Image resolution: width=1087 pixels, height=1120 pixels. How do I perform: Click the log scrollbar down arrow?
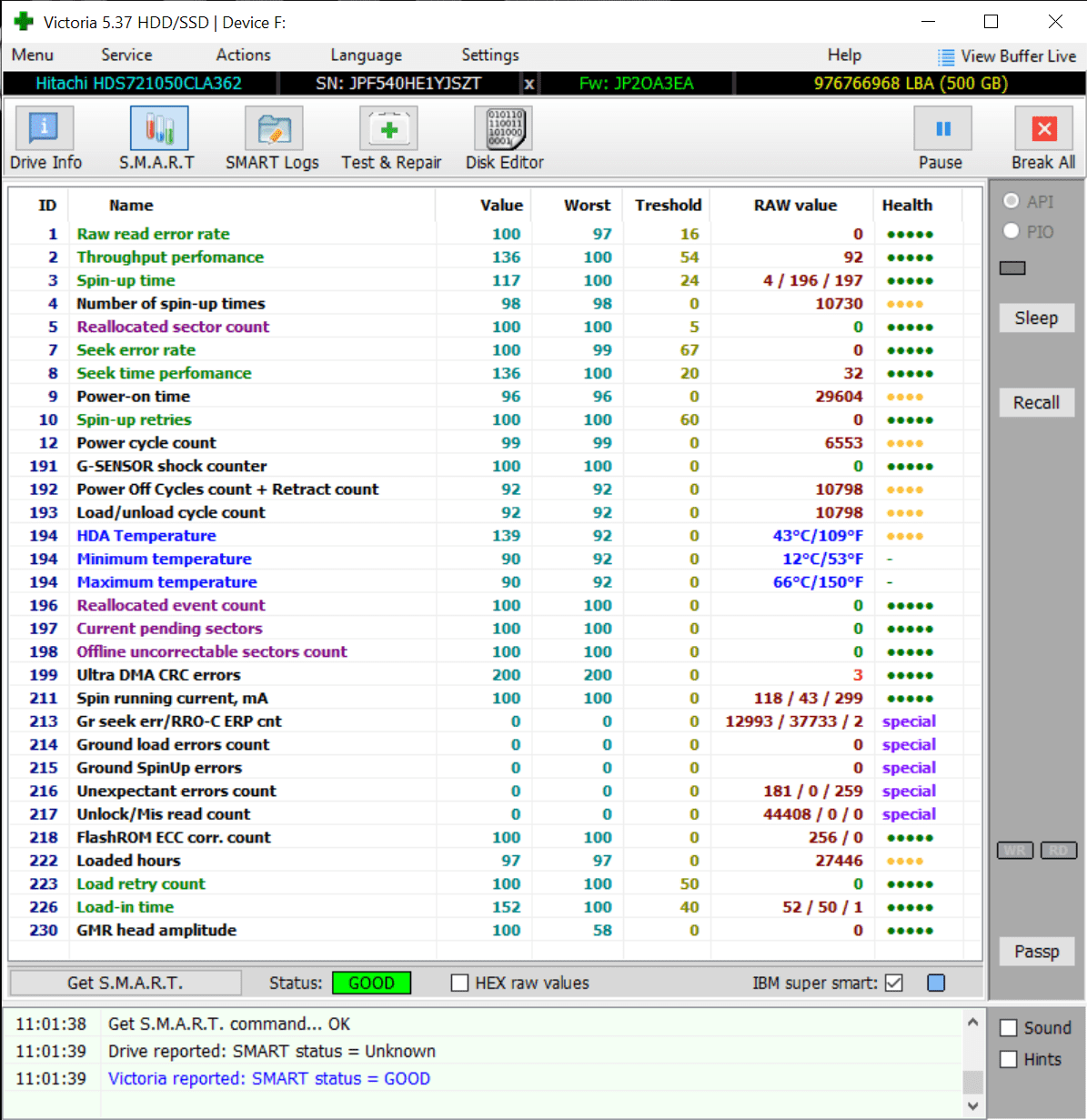pyautogui.click(x=972, y=1105)
